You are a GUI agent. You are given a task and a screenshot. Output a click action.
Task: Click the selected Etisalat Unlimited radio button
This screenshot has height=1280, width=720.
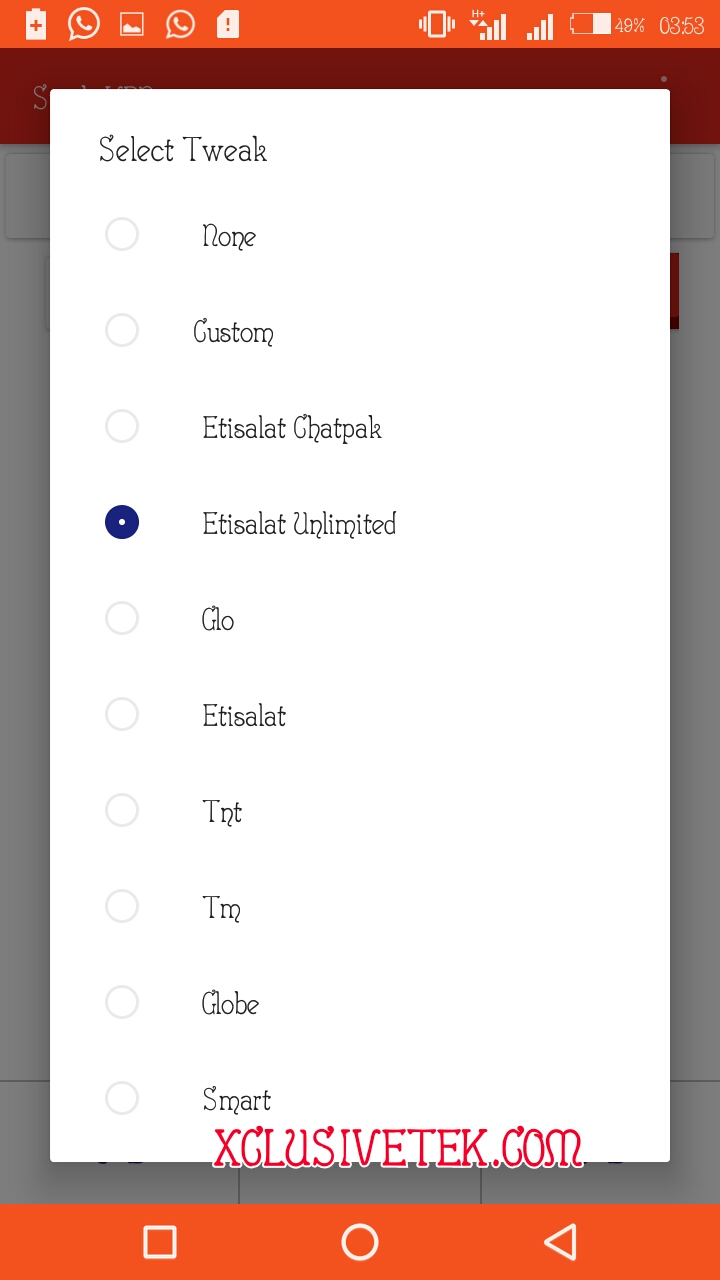tap(122, 523)
